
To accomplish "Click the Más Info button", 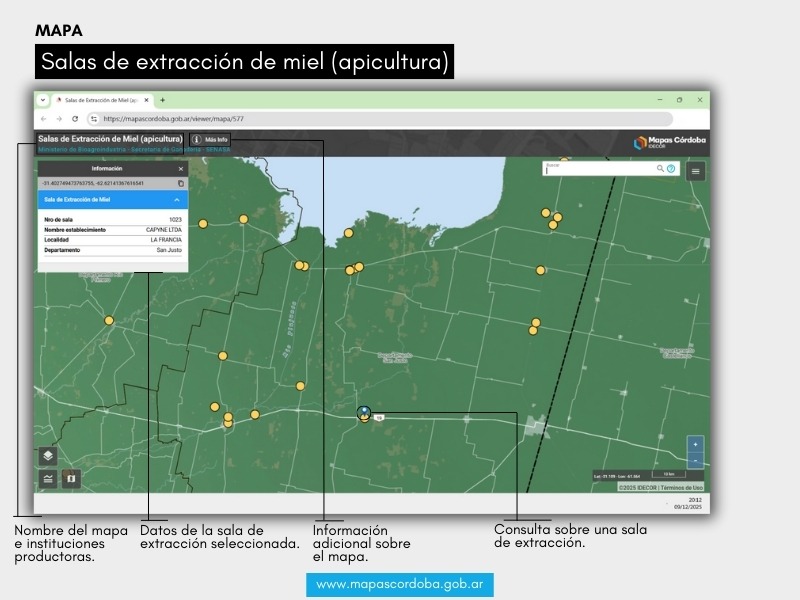I will (210, 140).
